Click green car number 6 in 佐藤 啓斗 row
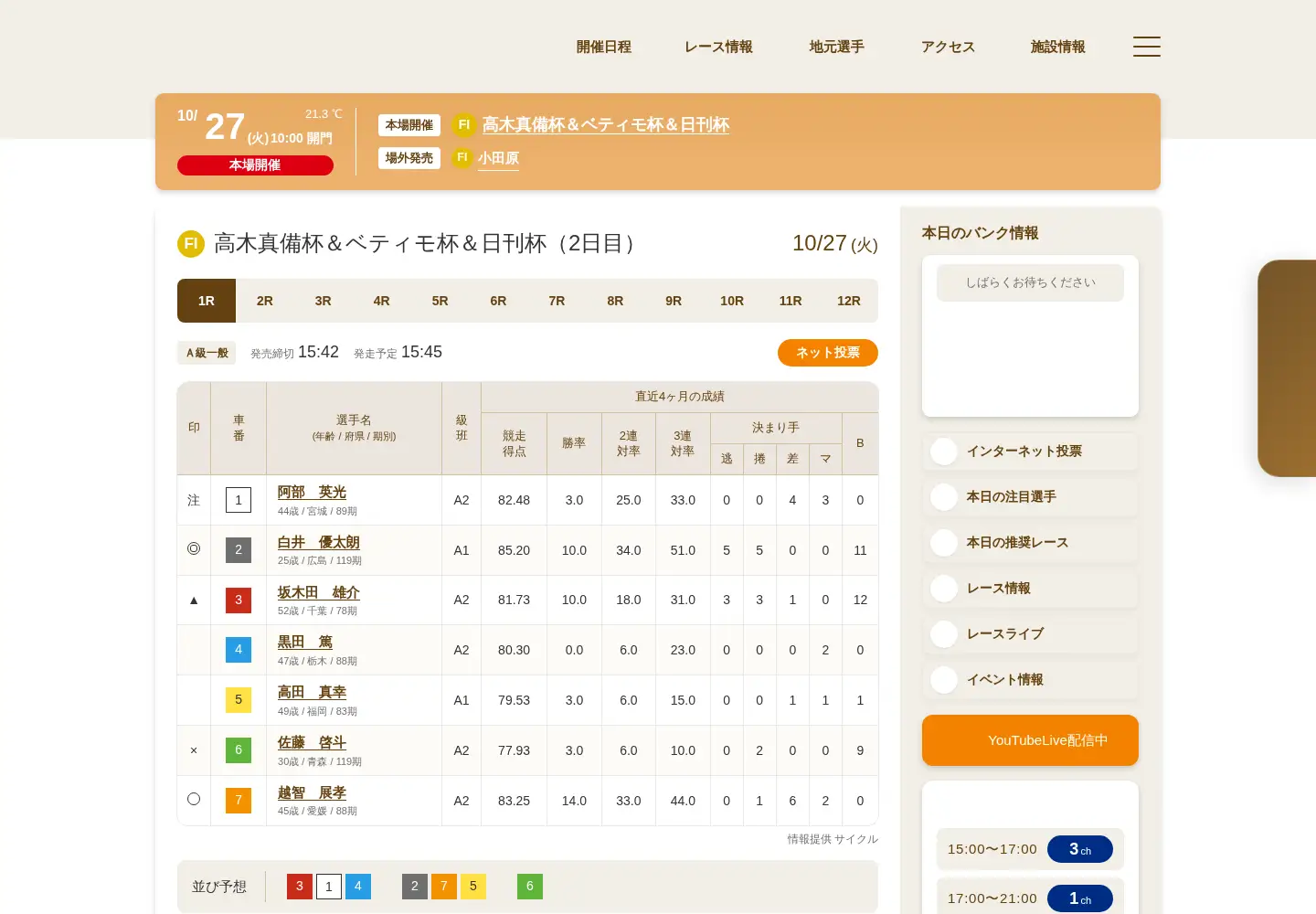This screenshot has width=1316, height=914. [x=239, y=750]
